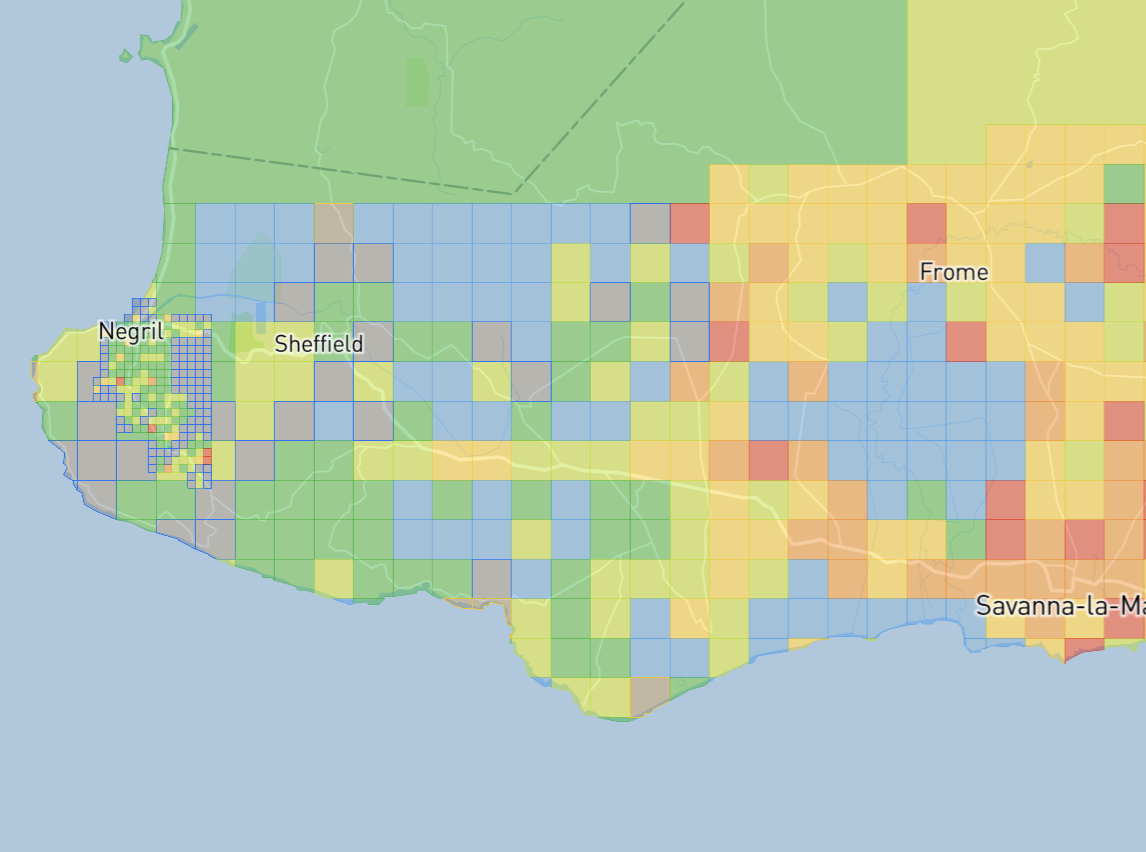1146x852 pixels.
Task: Click red tile beside gray tile in top row
Action: point(689,223)
